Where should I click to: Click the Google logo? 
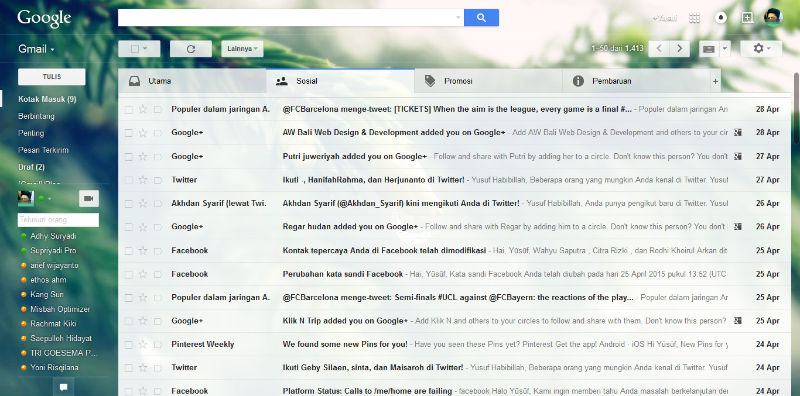point(44,18)
